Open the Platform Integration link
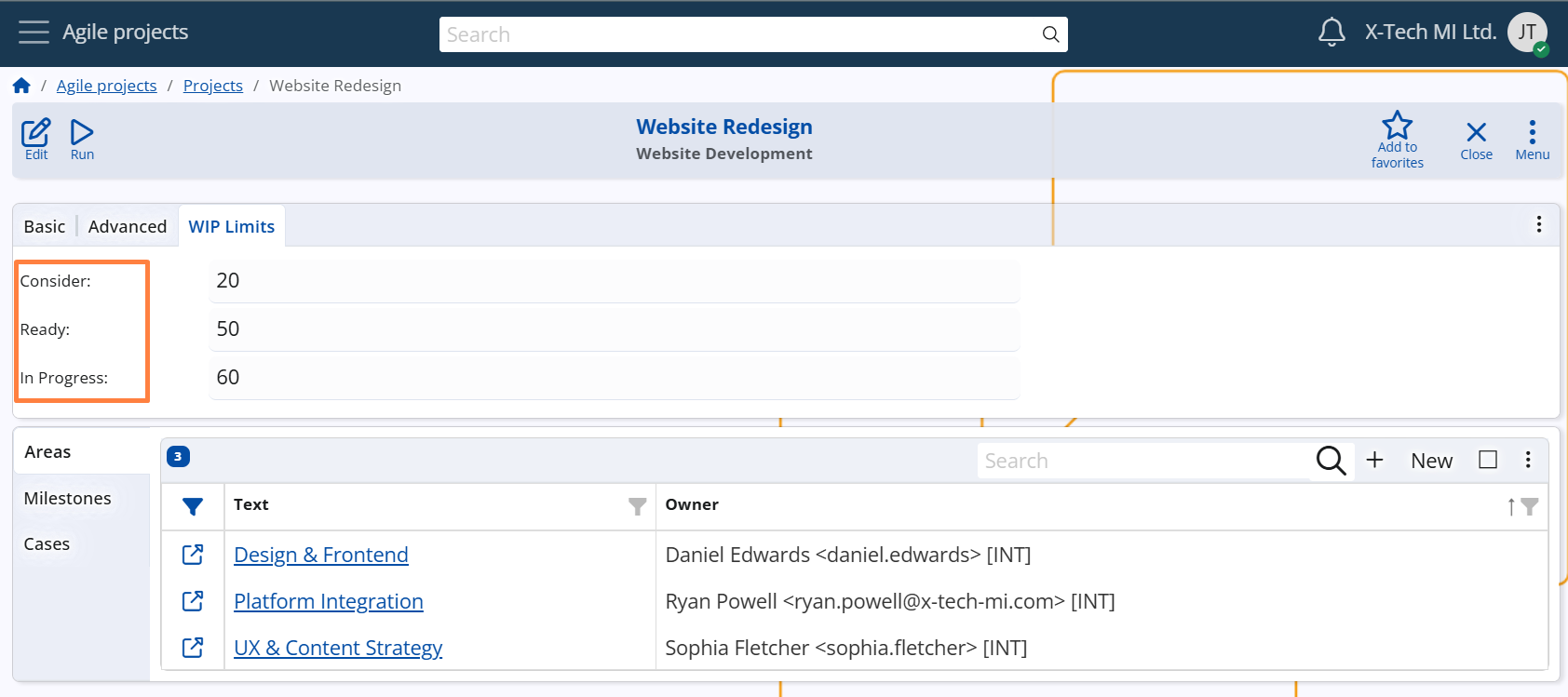This screenshot has height=697, width=1568. click(328, 601)
